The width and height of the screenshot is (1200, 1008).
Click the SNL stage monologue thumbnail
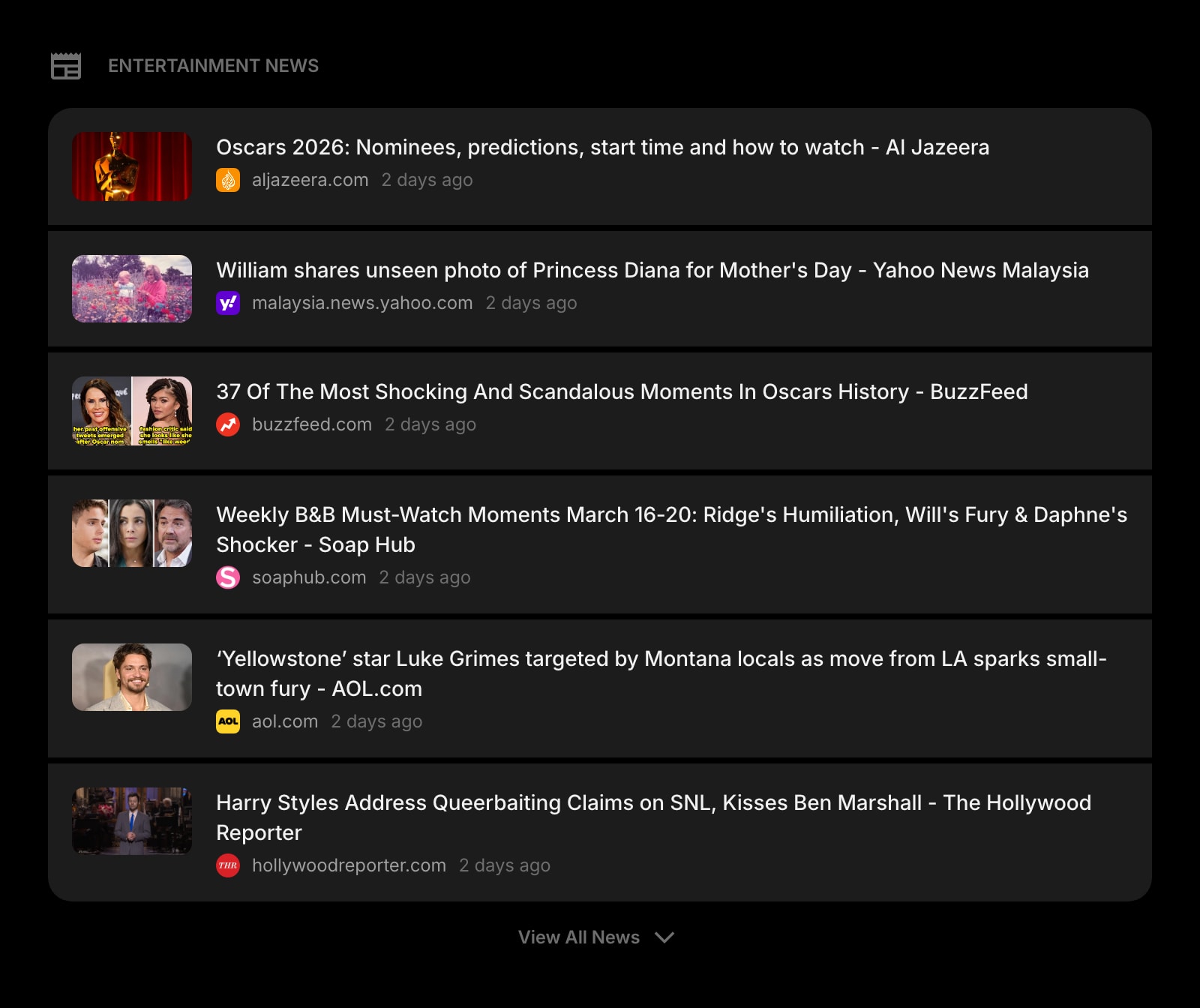(132, 821)
